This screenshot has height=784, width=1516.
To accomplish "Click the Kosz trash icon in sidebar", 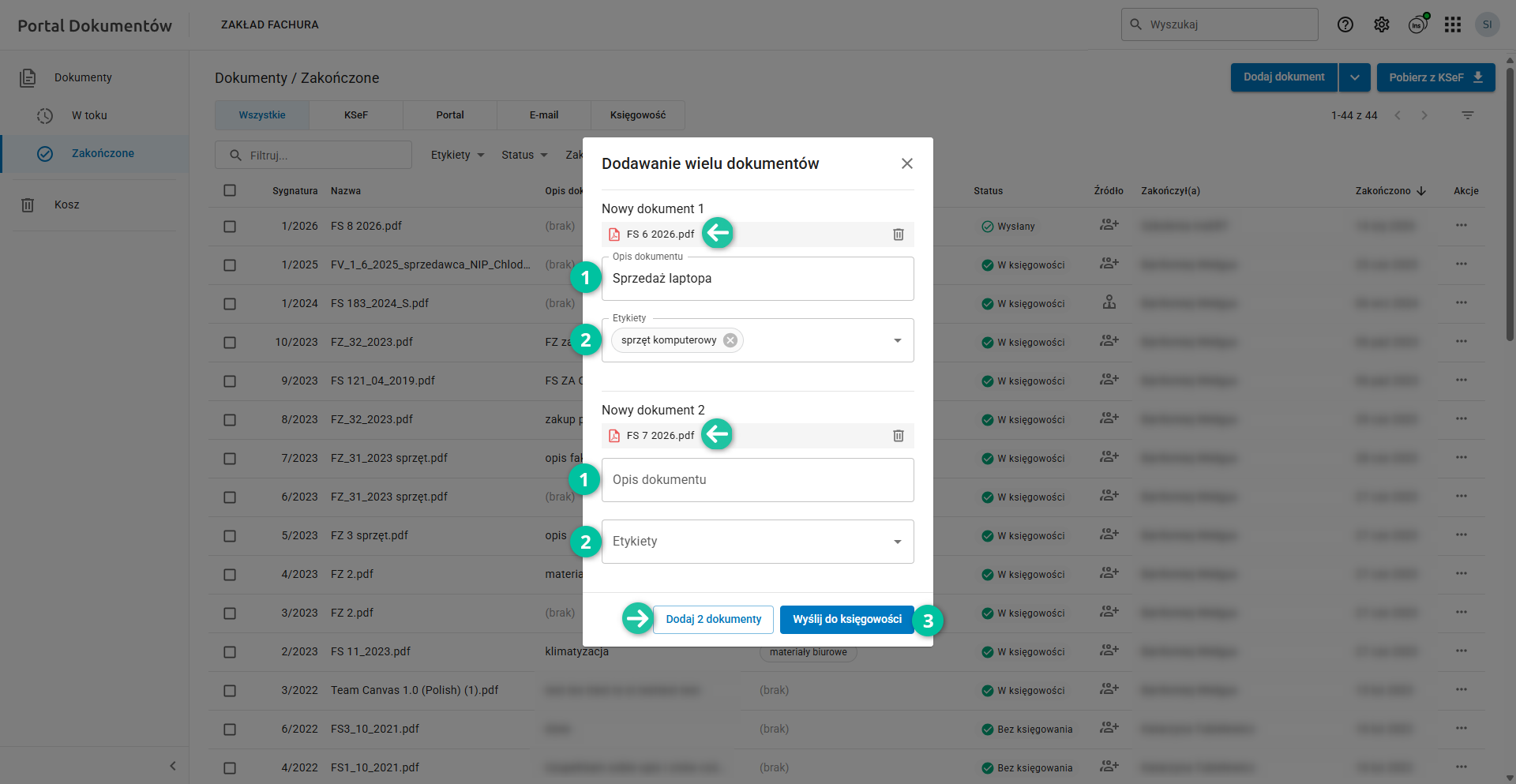I will 28,205.
